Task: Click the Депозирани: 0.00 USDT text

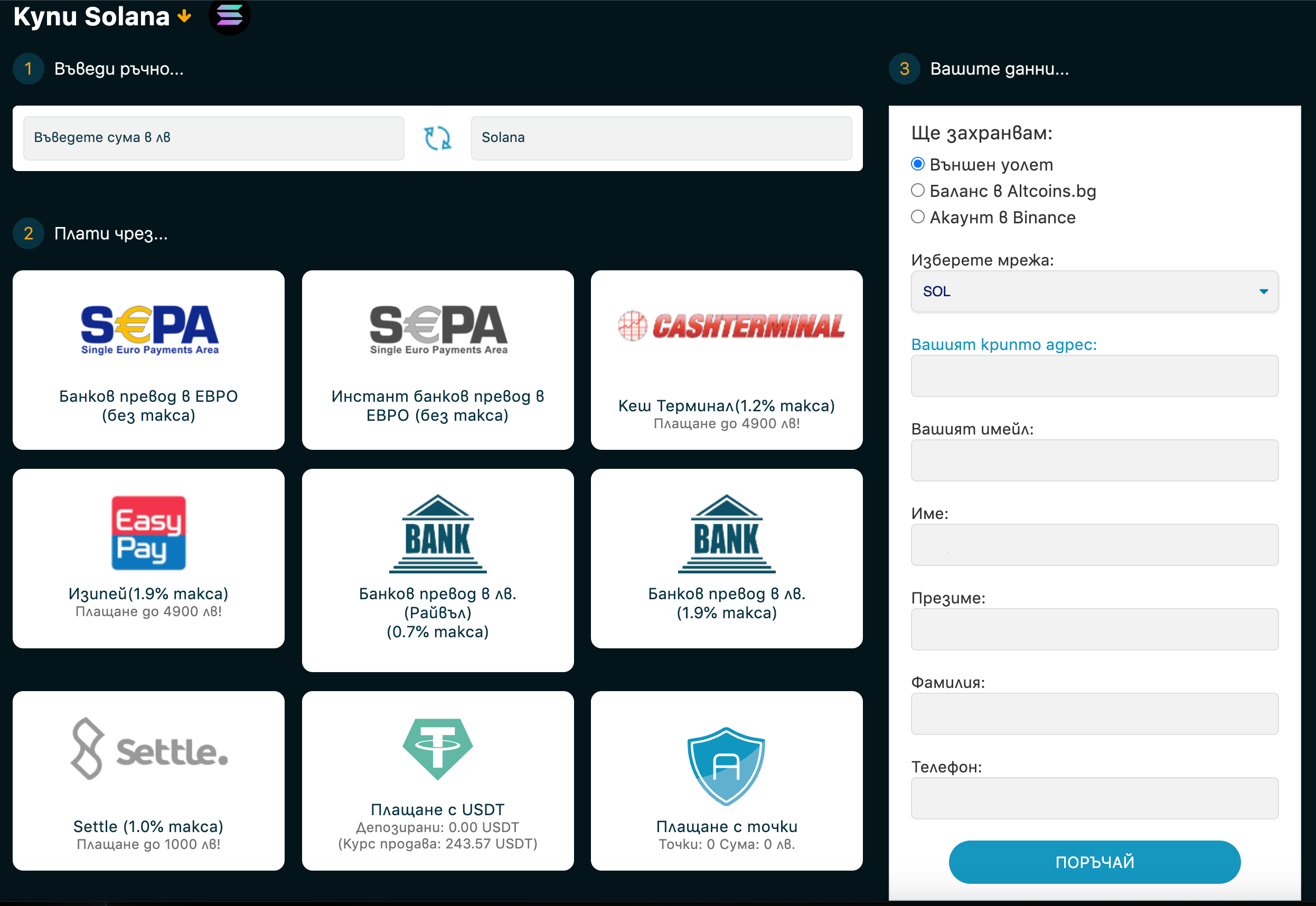Action: (x=438, y=827)
